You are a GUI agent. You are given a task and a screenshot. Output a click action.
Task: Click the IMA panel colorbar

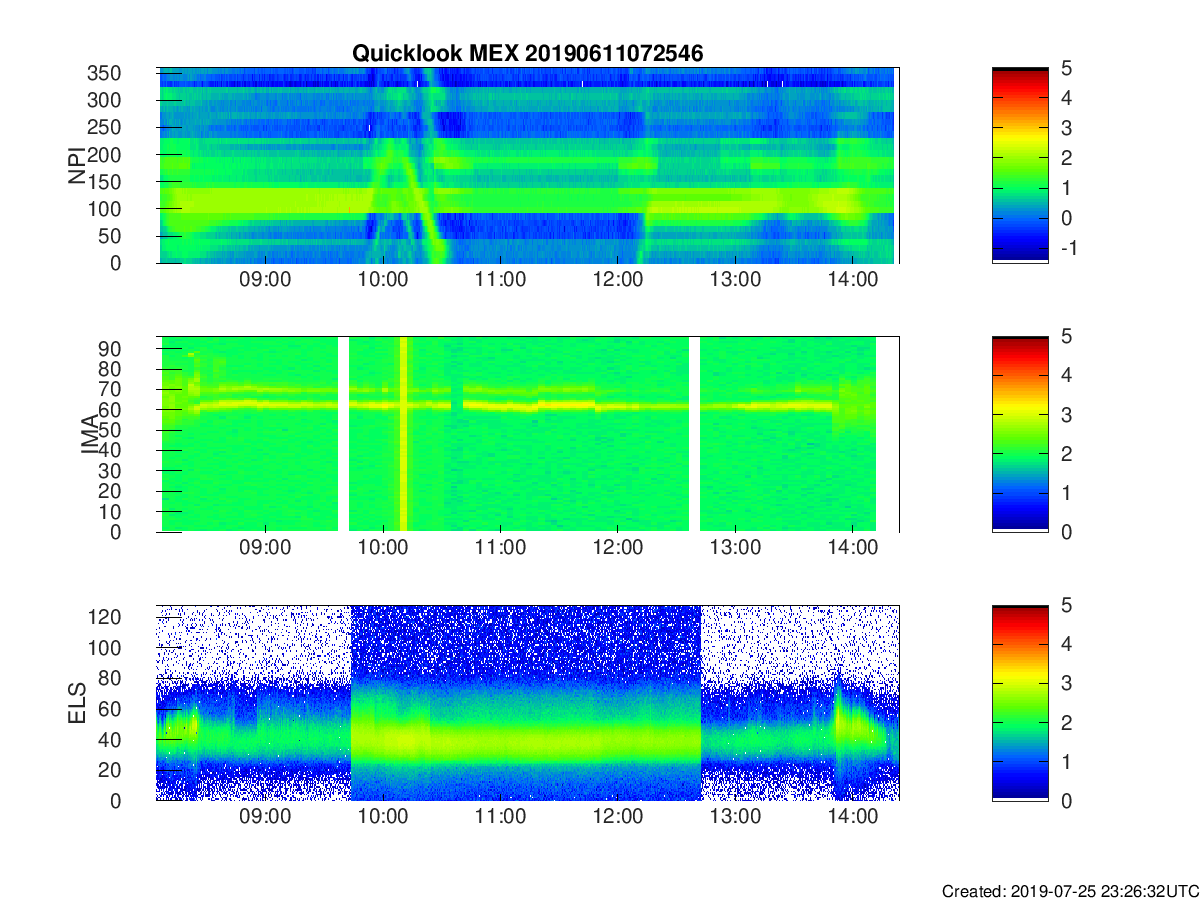(1020, 434)
